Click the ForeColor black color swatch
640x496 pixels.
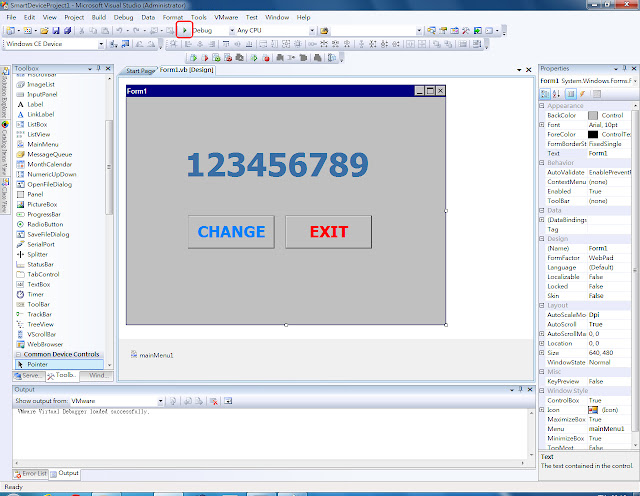593,134
